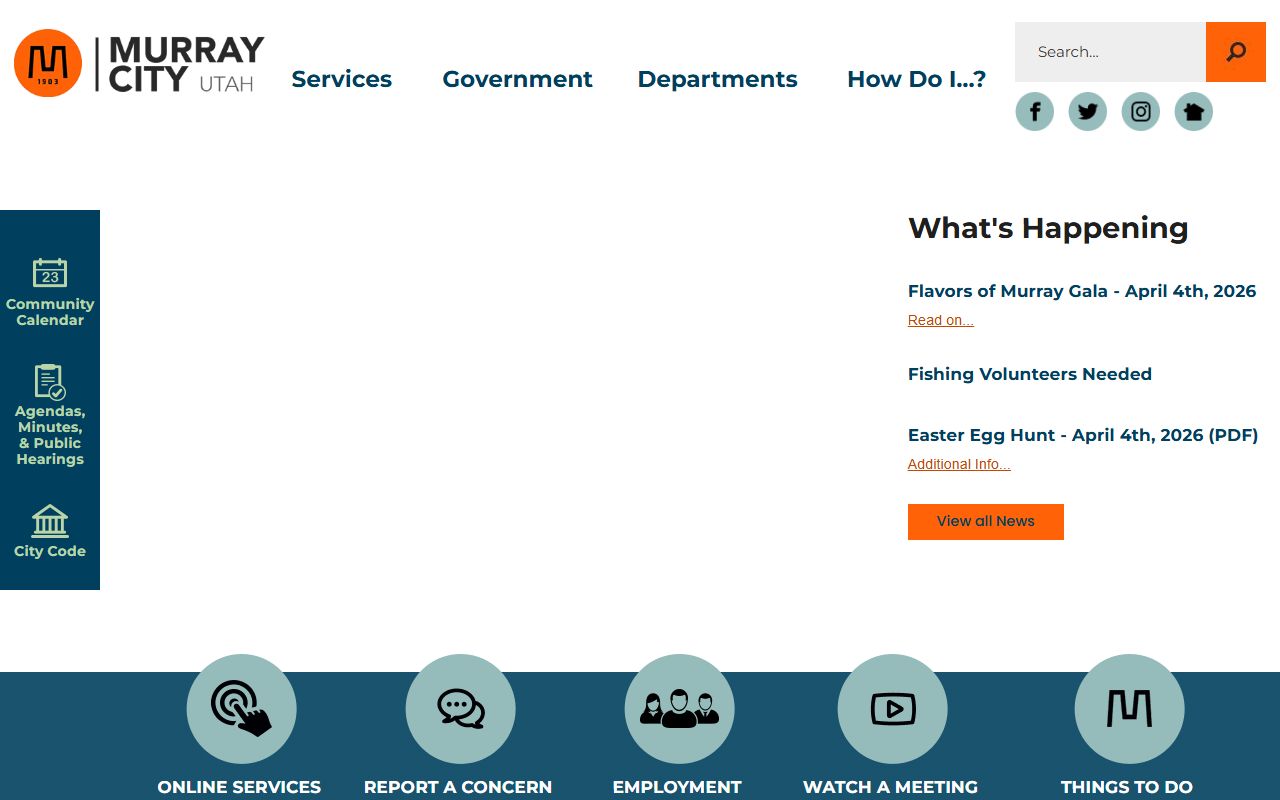Click the Additional Info... link
Image resolution: width=1280 pixels, height=800 pixels.
pyautogui.click(x=959, y=464)
